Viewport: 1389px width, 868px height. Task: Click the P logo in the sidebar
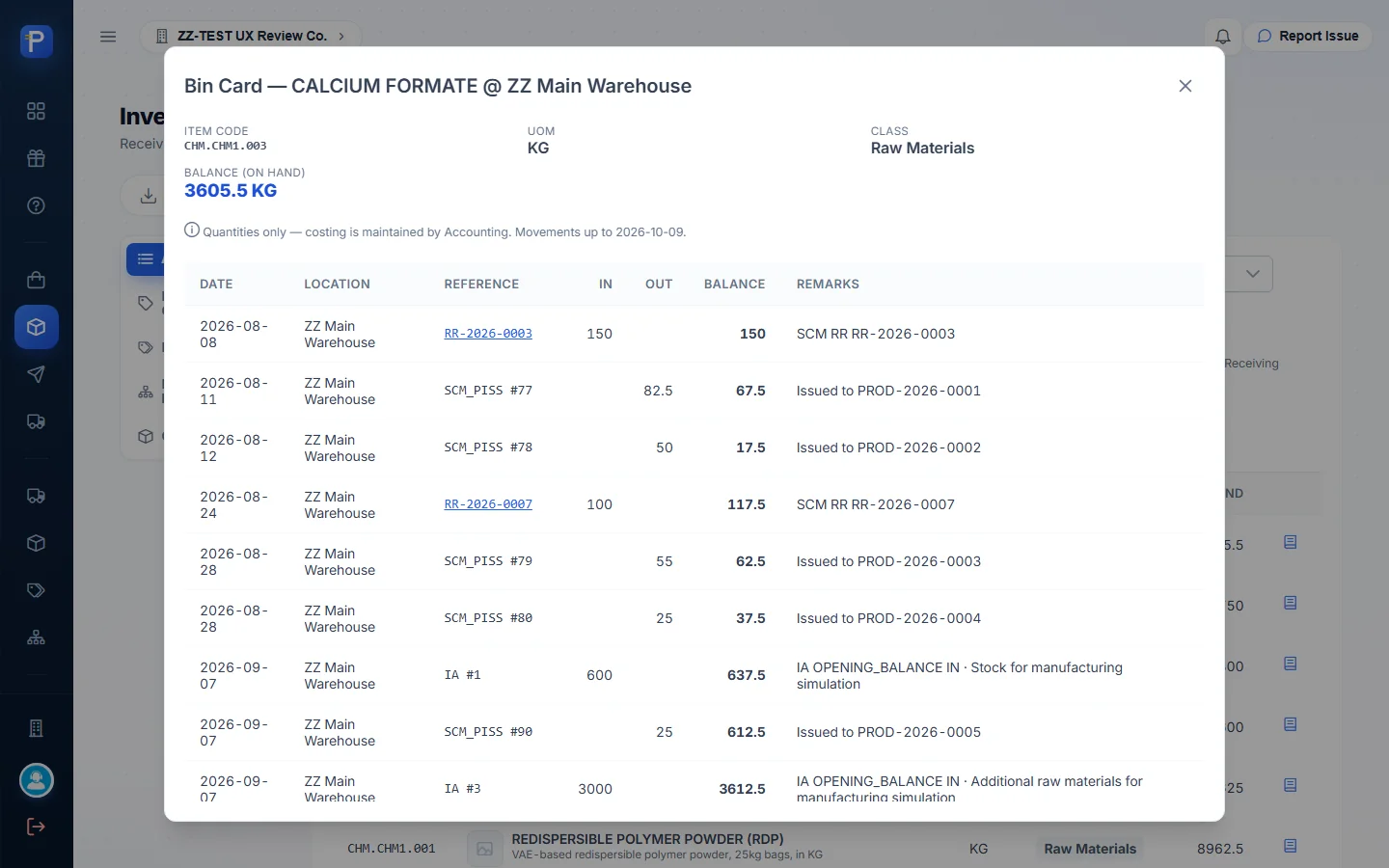point(37,41)
